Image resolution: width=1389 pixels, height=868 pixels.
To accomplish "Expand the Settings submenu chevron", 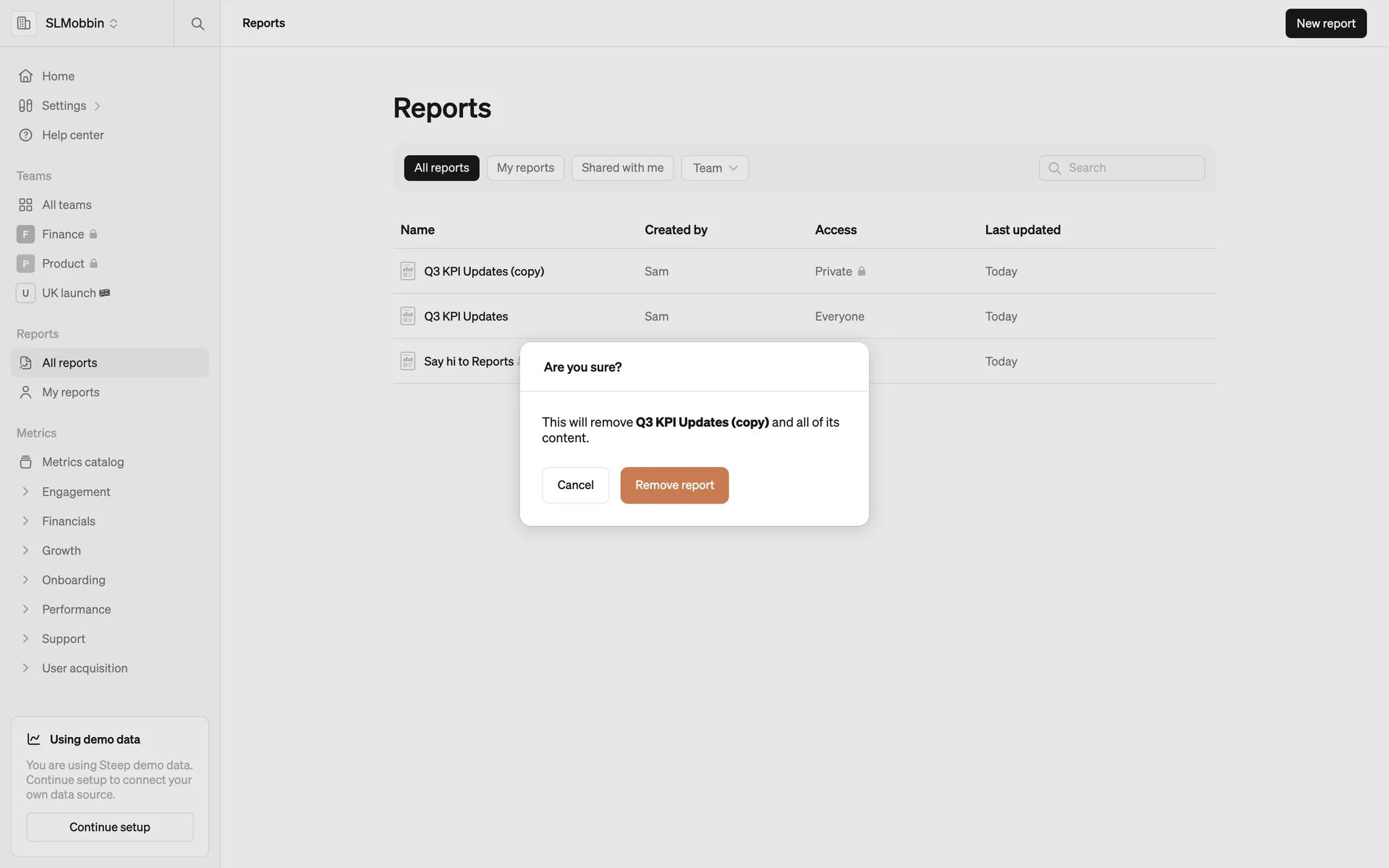I will click(x=97, y=106).
